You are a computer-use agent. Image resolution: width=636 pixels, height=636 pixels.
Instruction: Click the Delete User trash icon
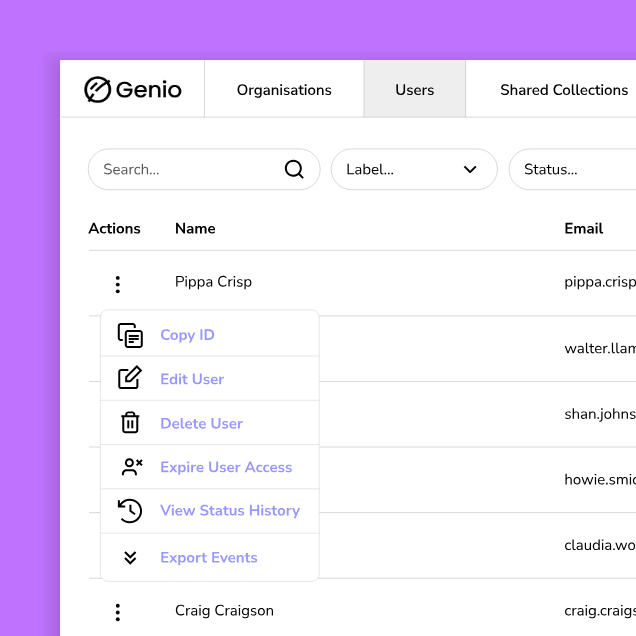click(130, 423)
